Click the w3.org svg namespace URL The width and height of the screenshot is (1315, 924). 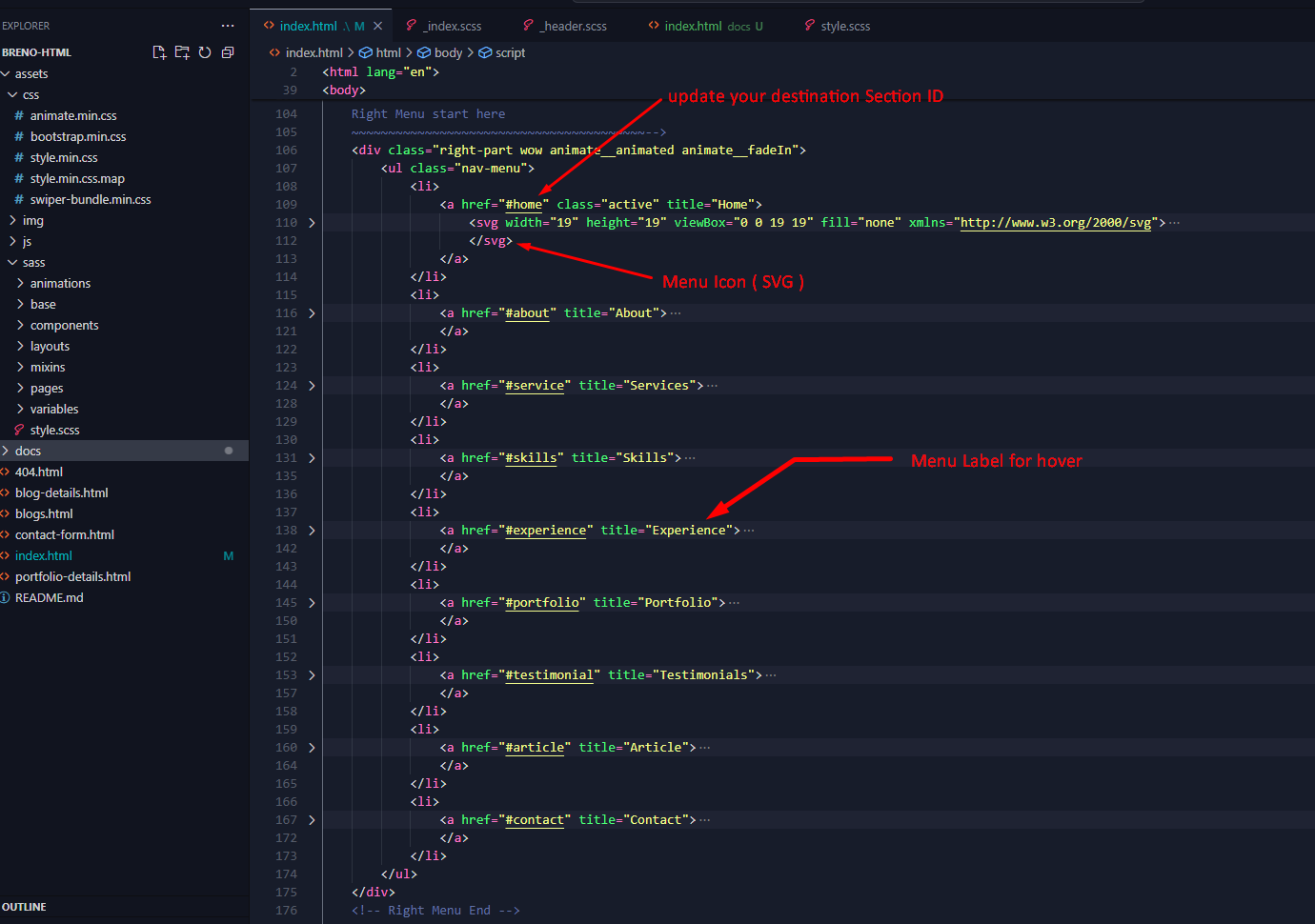(x=1056, y=223)
